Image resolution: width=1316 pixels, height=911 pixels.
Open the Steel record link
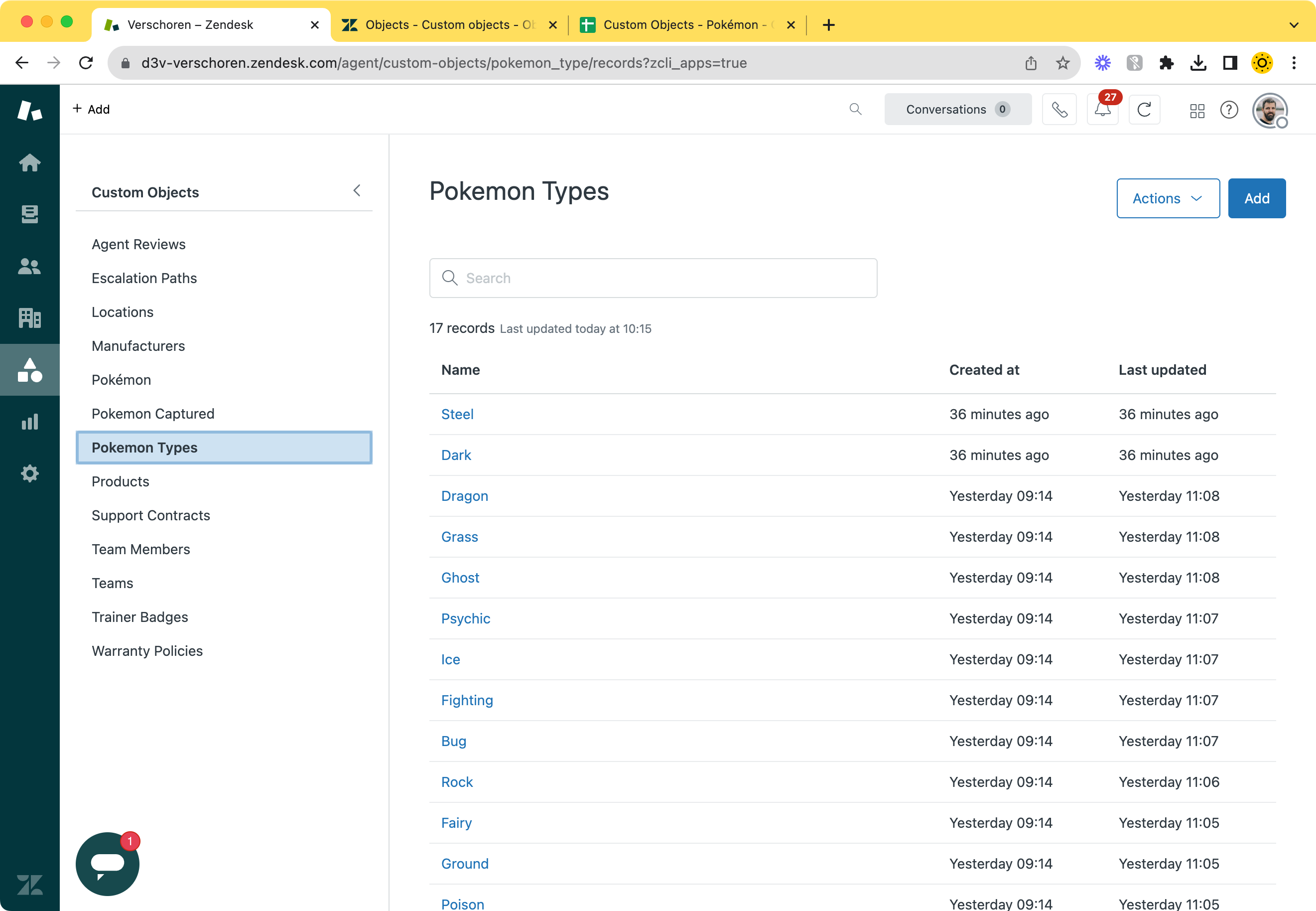[457, 414]
